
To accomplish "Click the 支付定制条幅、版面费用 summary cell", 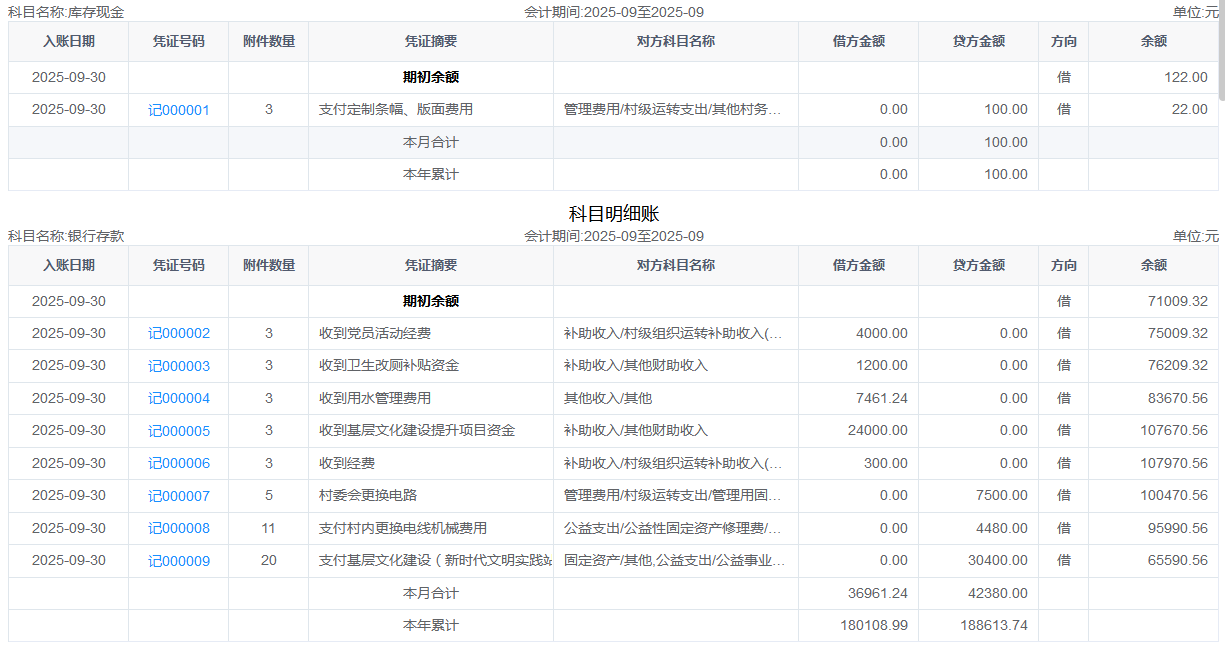I will pyautogui.click(x=396, y=110).
